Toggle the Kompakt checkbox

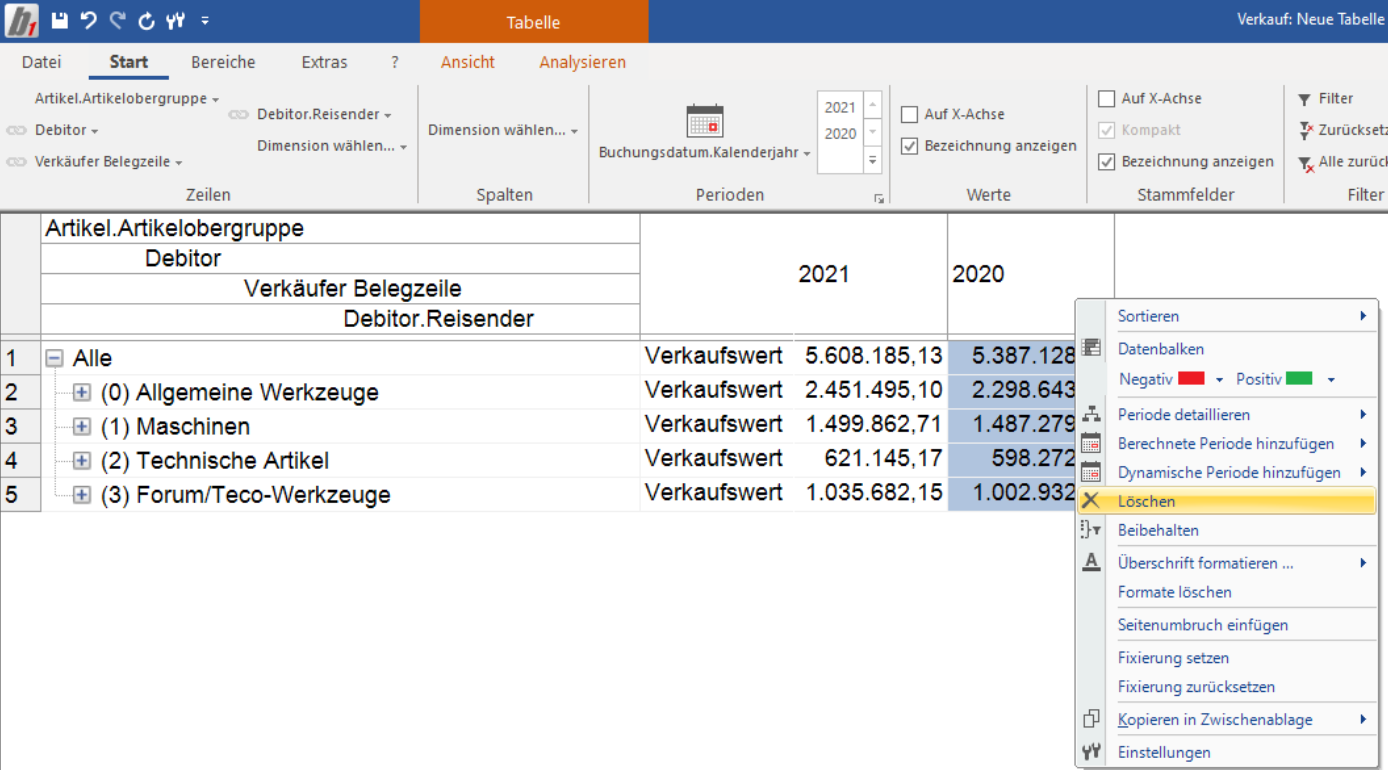(1106, 130)
